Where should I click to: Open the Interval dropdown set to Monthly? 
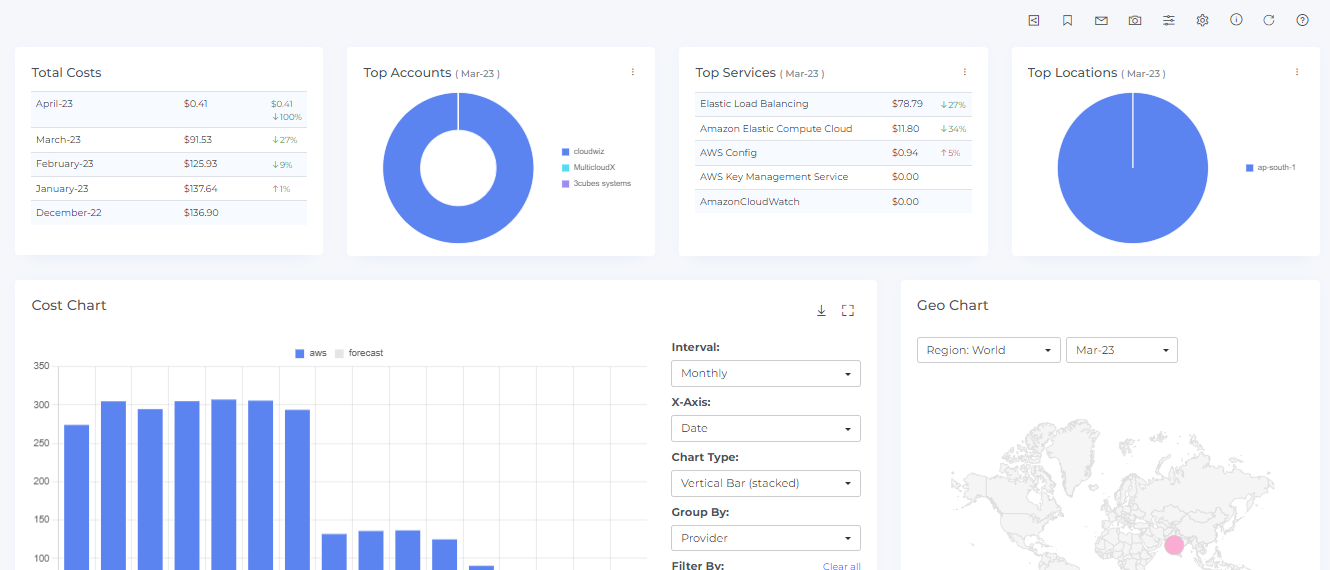pyautogui.click(x=765, y=374)
